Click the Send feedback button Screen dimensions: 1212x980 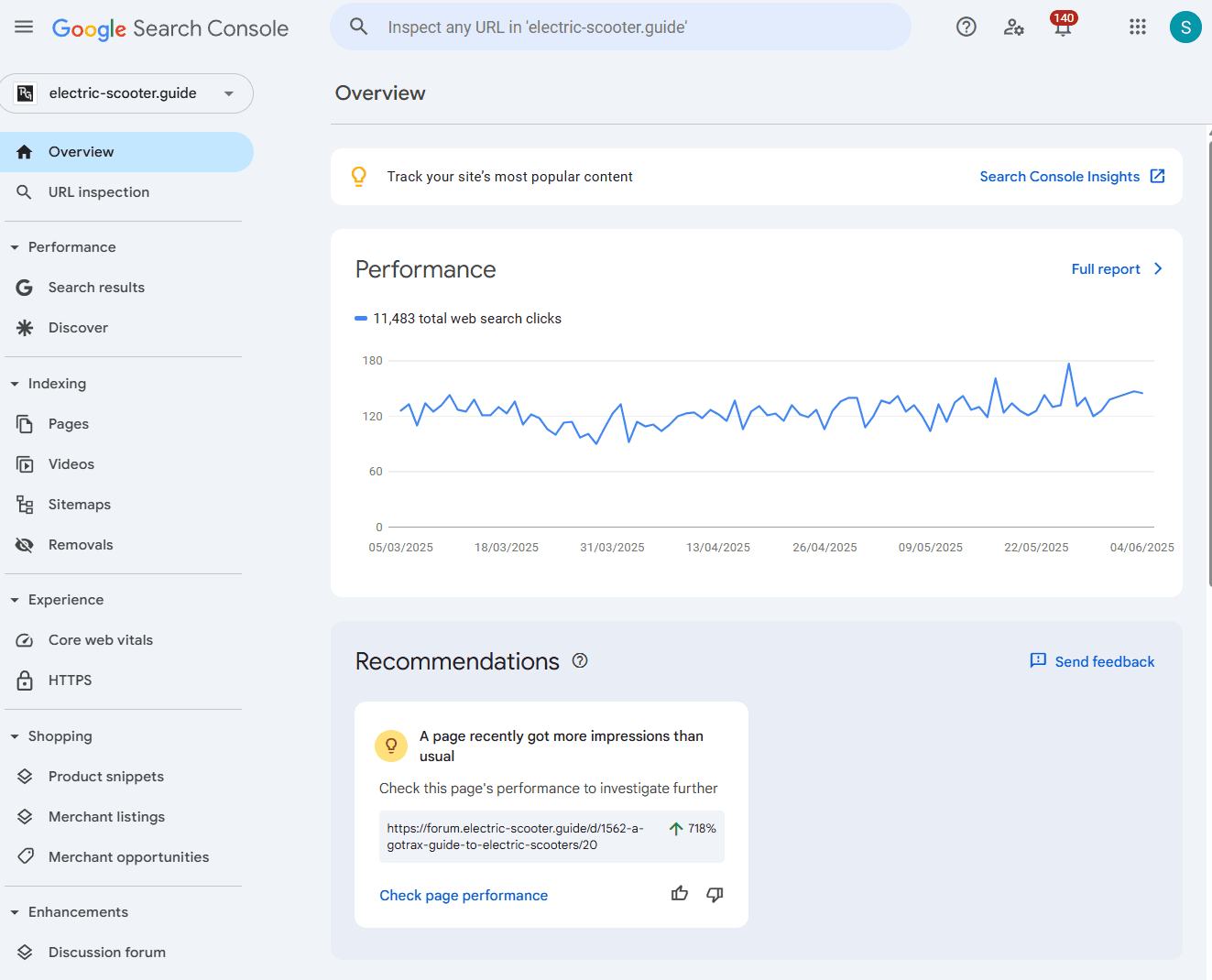click(x=1092, y=661)
